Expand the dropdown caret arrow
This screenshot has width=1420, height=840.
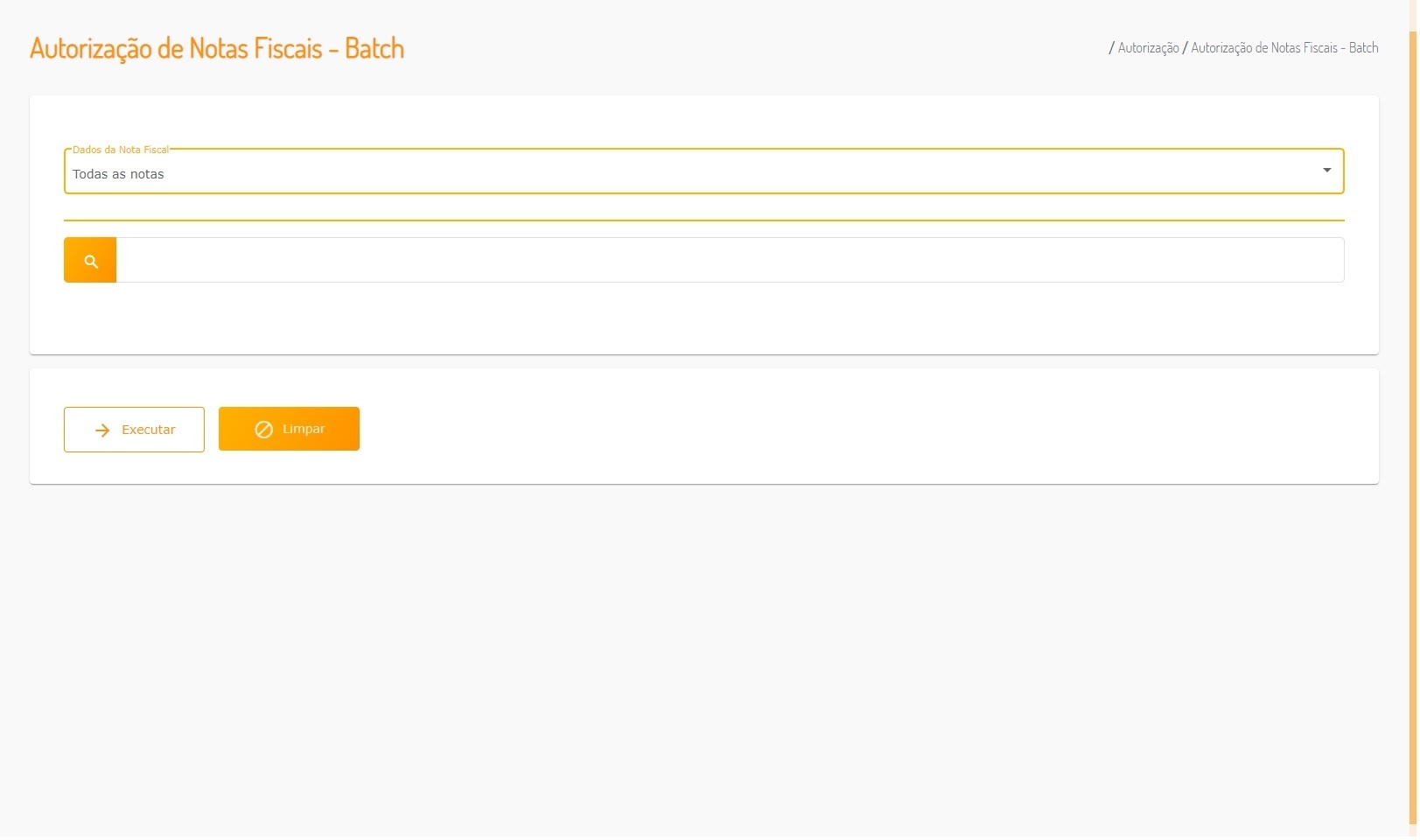[x=1326, y=171]
